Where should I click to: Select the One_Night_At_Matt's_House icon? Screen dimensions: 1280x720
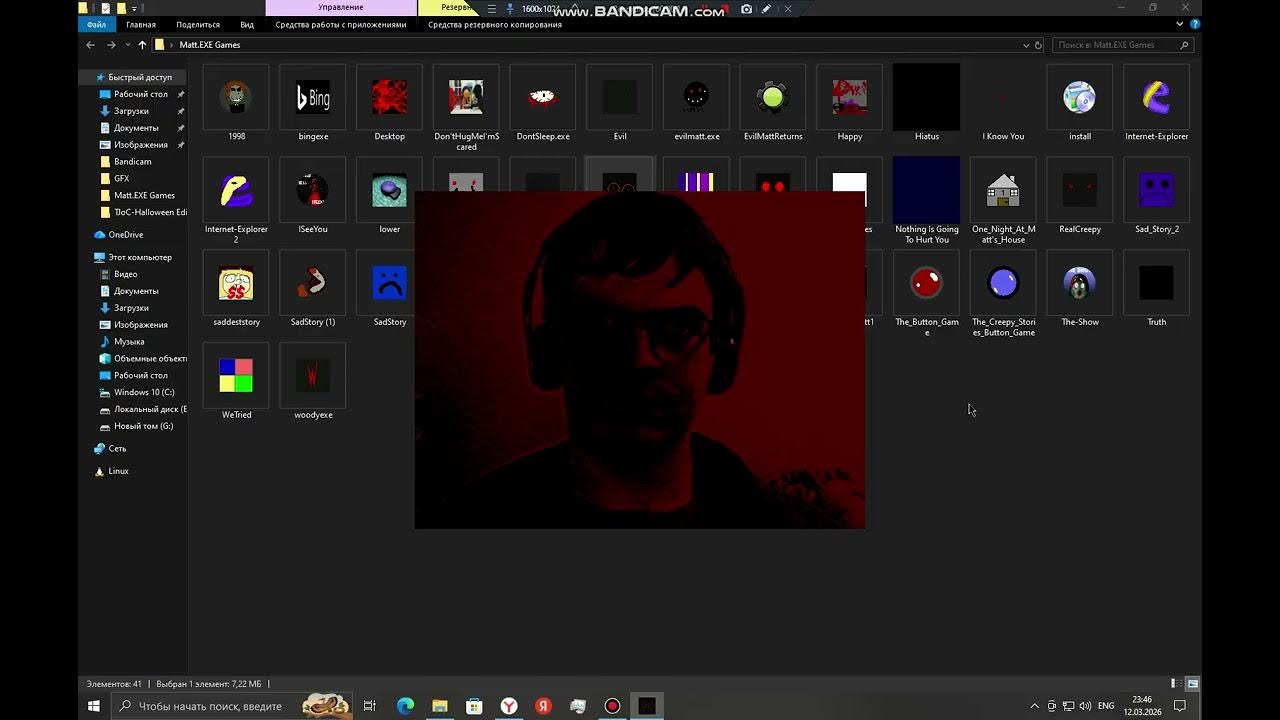click(1003, 190)
